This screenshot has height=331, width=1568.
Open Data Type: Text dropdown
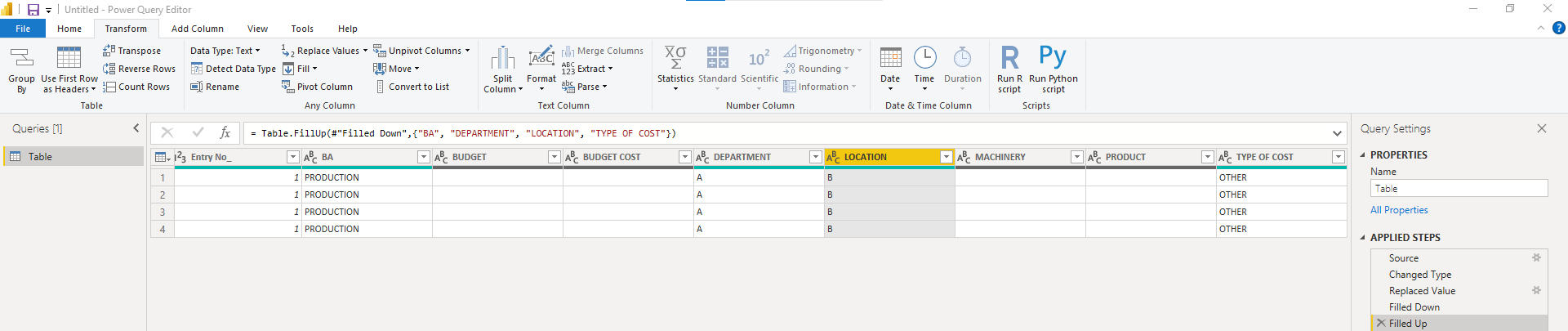[x=225, y=51]
